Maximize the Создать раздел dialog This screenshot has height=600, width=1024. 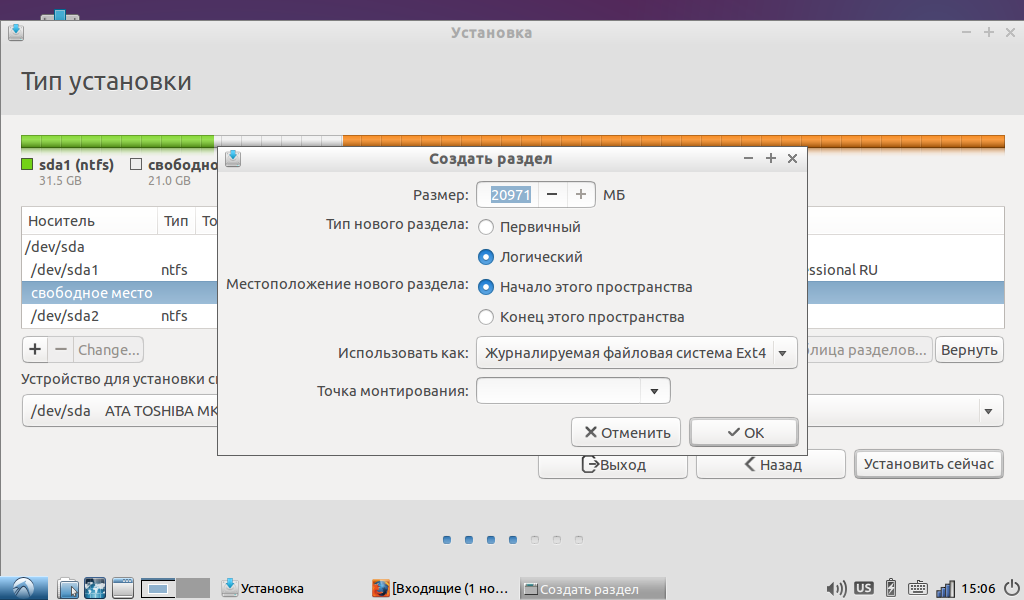(x=771, y=158)
